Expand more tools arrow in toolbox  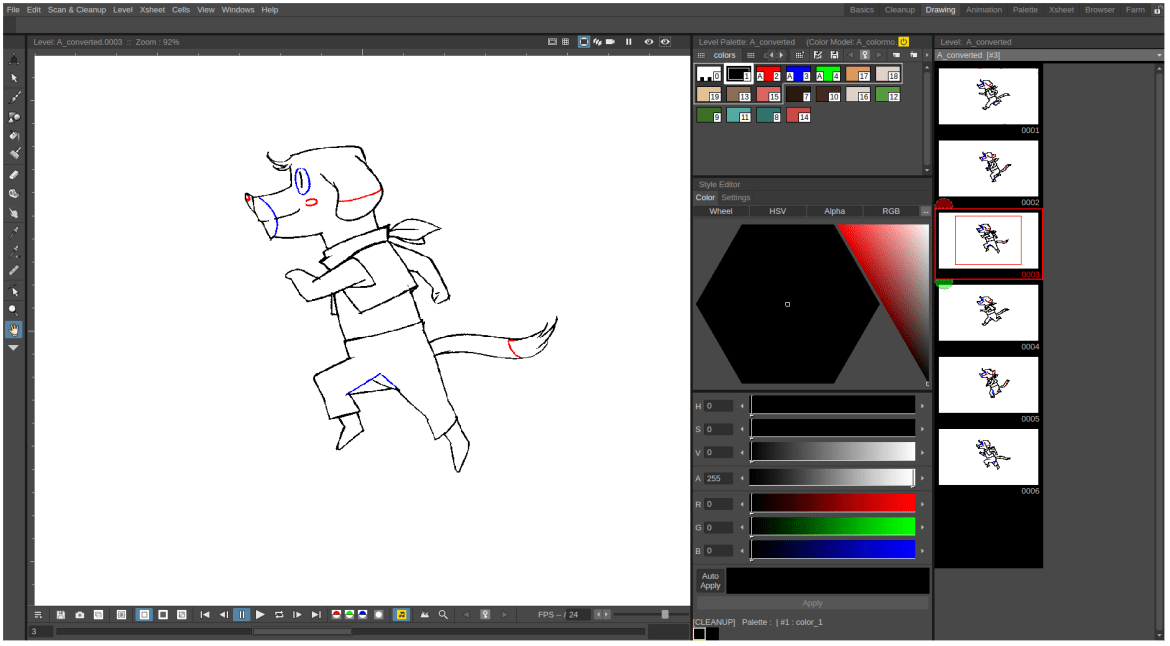pyautogui.click(x=13, y=348)
